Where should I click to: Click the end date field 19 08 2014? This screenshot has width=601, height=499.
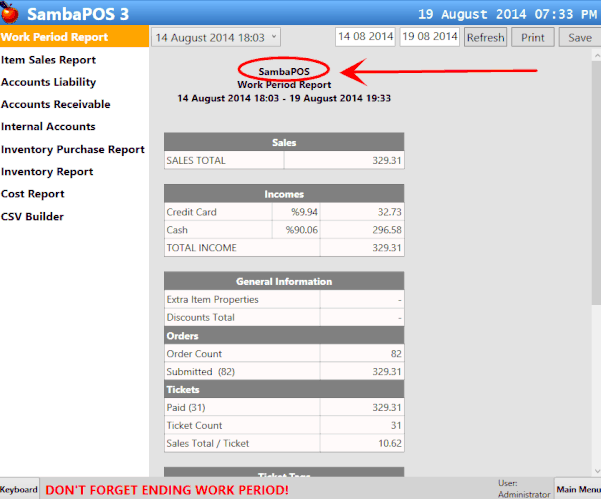coord(430,37)
